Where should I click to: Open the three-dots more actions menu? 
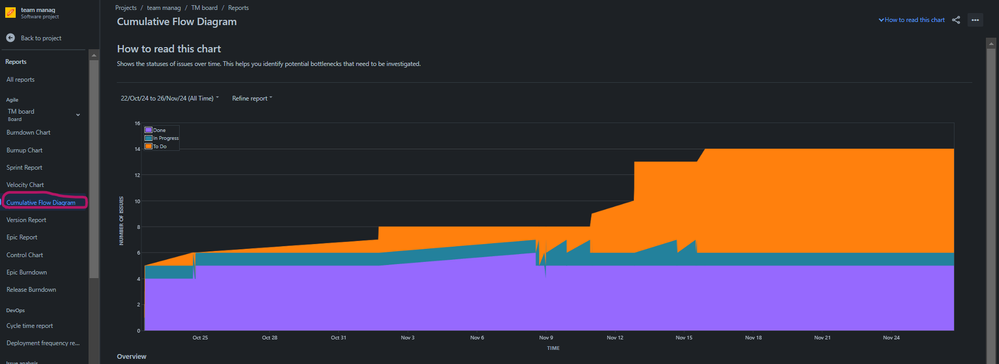975,20
